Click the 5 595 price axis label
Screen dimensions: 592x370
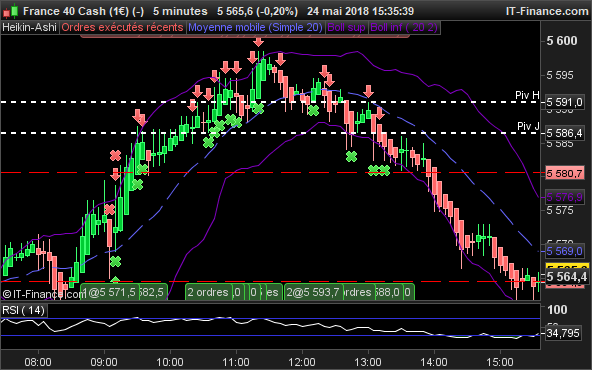click(x=560, y=75)
